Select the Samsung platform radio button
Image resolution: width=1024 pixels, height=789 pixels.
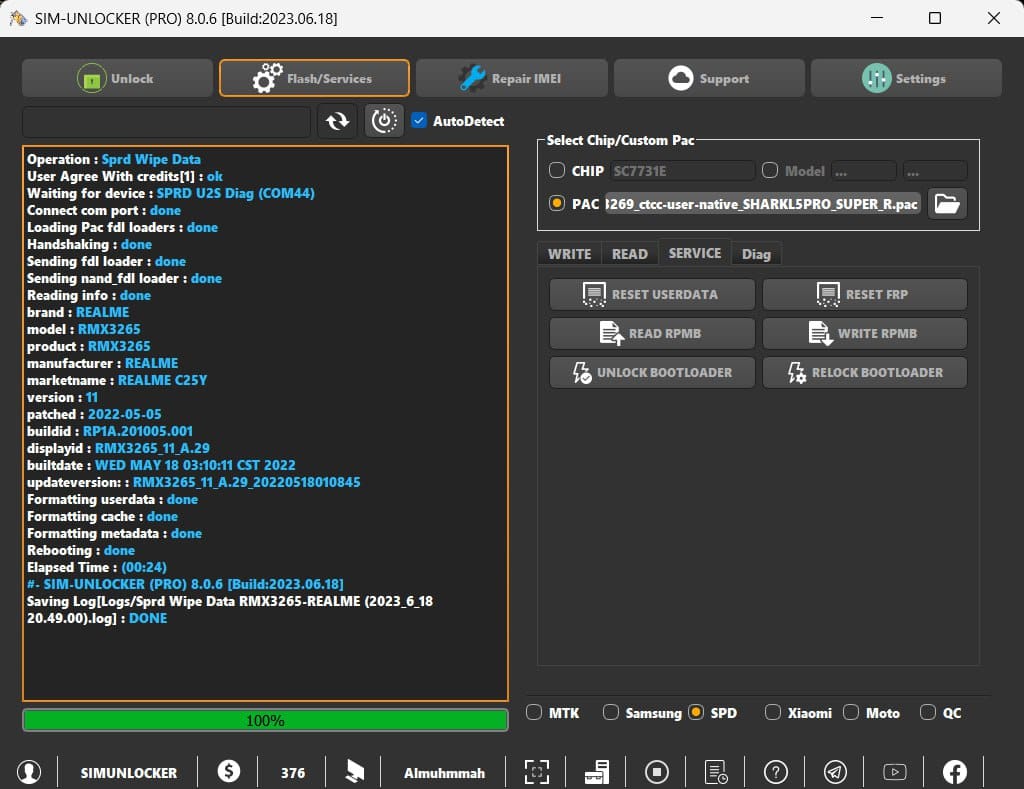click(611, 712)
